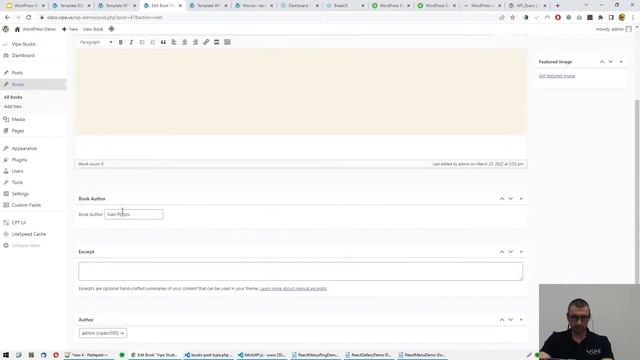Insert a blockquote in the editor

[x=163, y=42]
